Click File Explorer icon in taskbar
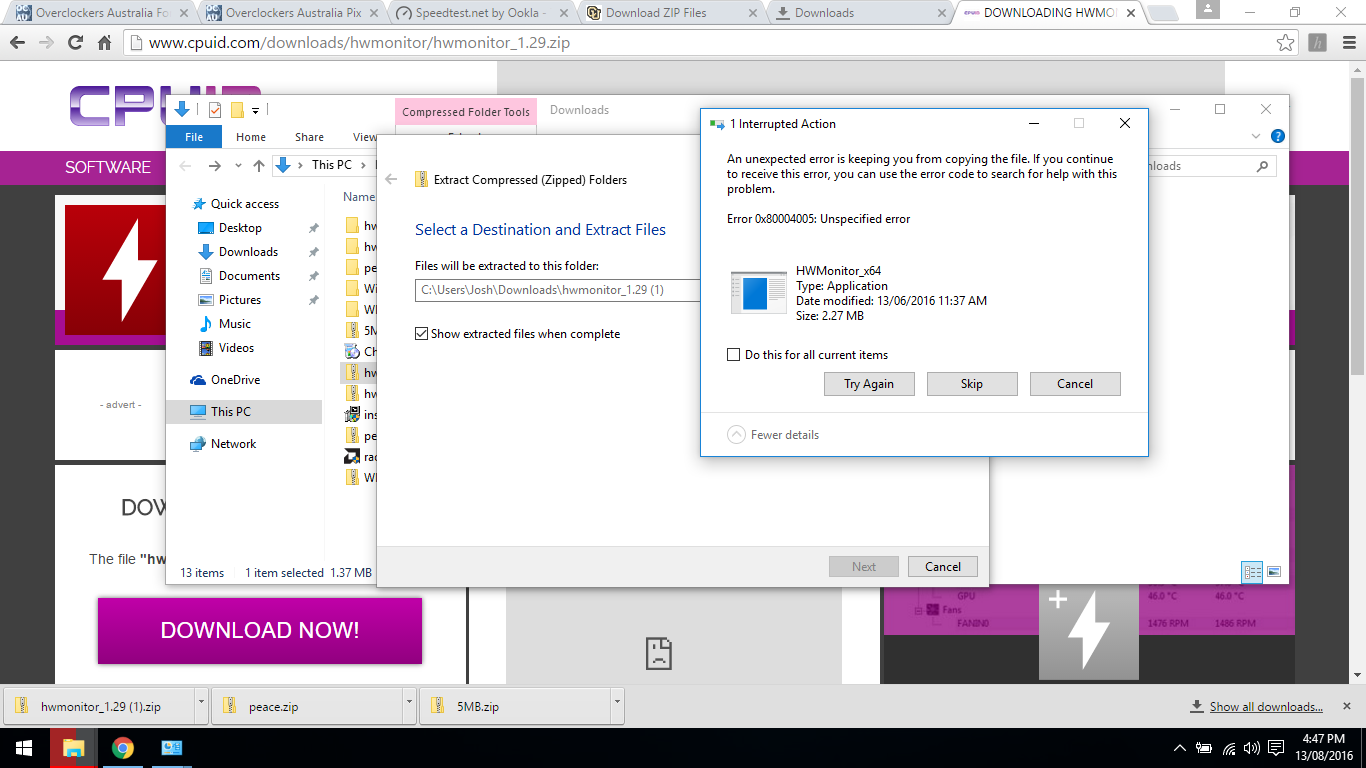Image resolution: width=1366 pixels, height=768 pixels. click(73, 747)
